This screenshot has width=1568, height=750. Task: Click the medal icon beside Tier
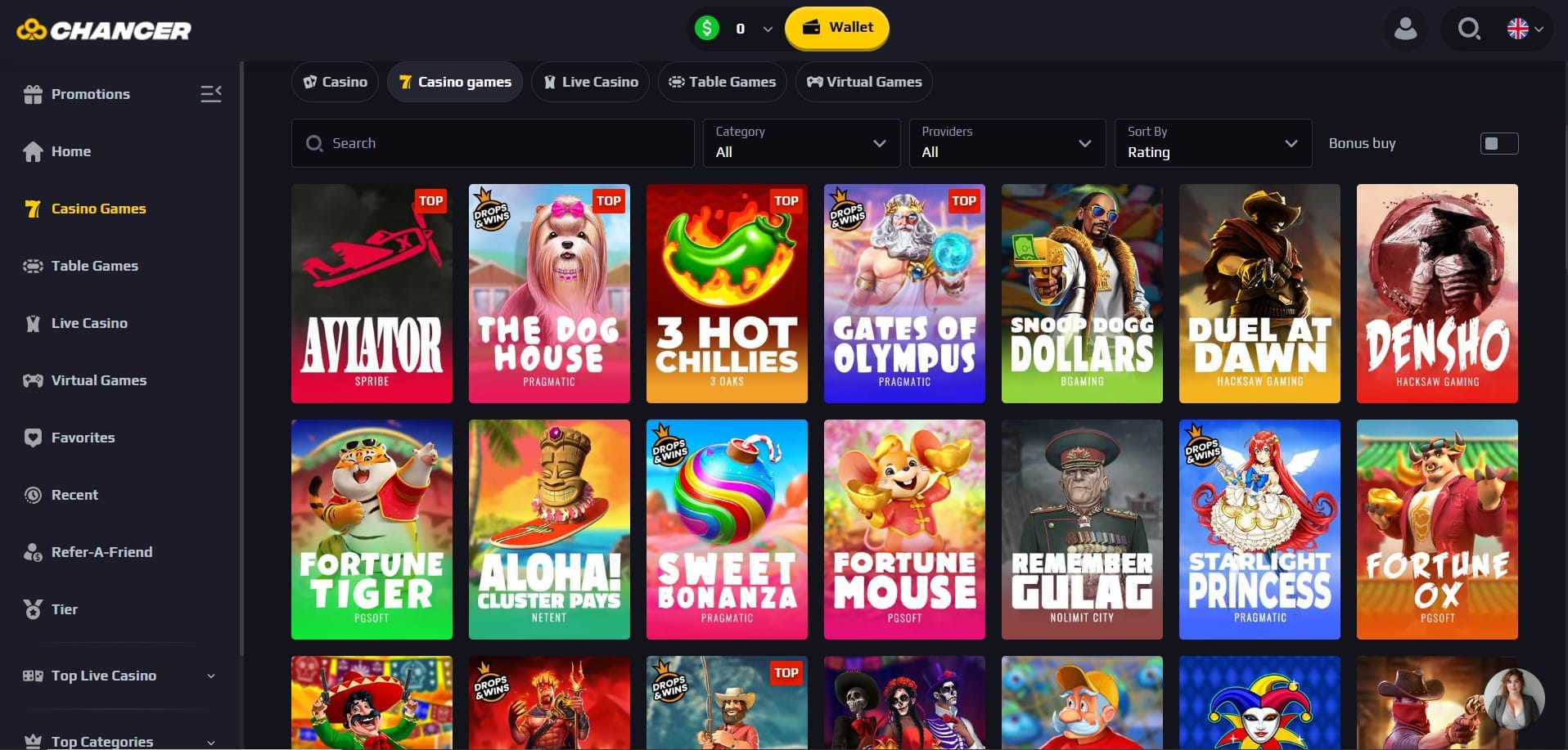(x=33, y=609)
